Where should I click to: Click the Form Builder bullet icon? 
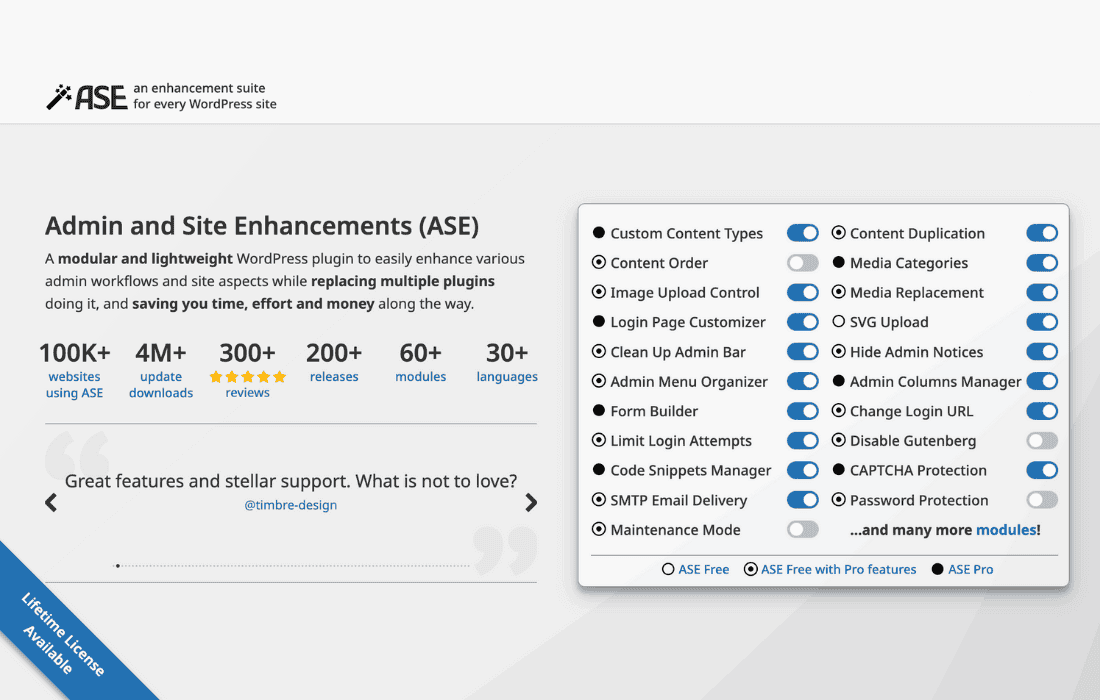[x=598, y=410]
